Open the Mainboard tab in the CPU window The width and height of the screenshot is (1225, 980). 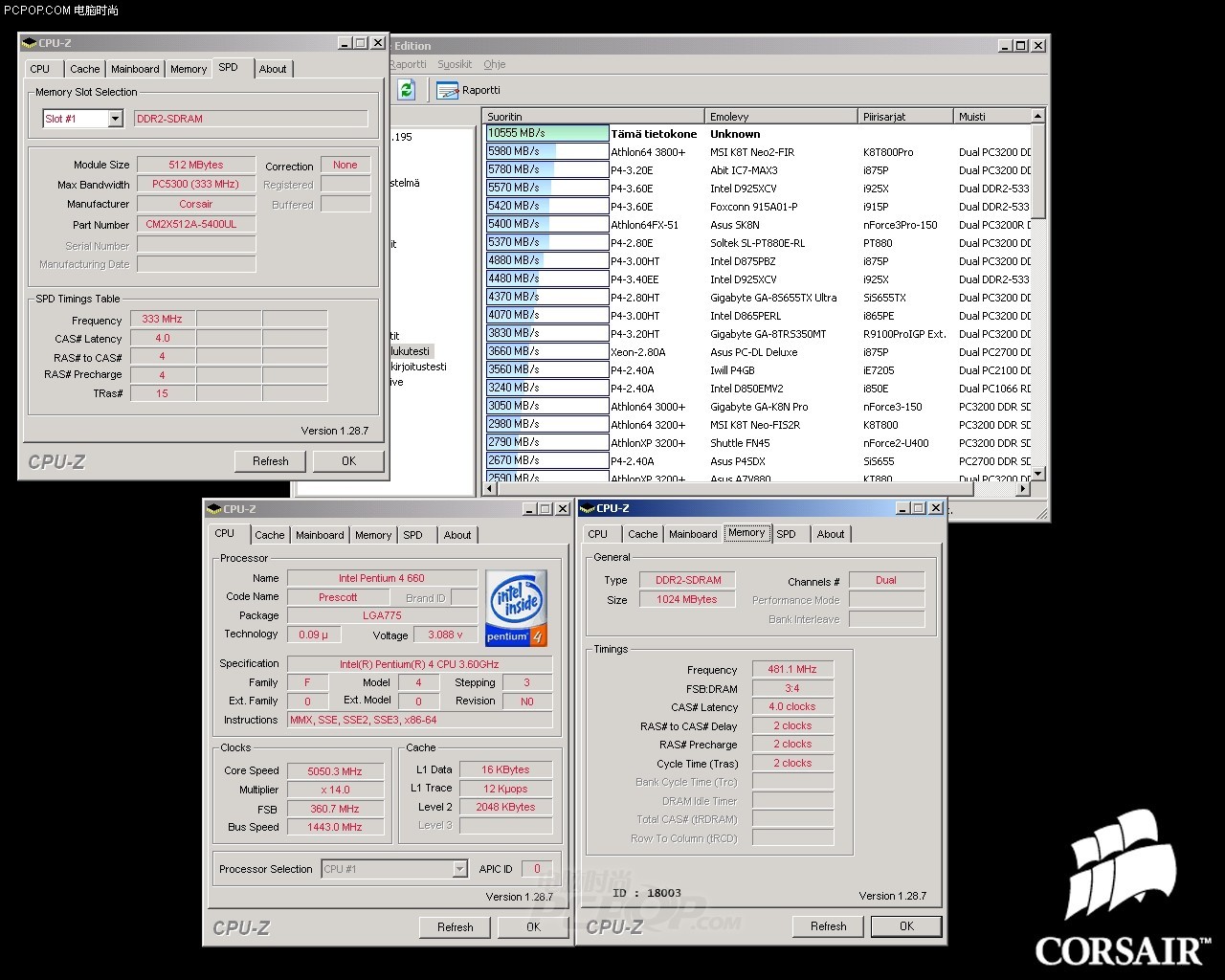[x=320, y=535]
